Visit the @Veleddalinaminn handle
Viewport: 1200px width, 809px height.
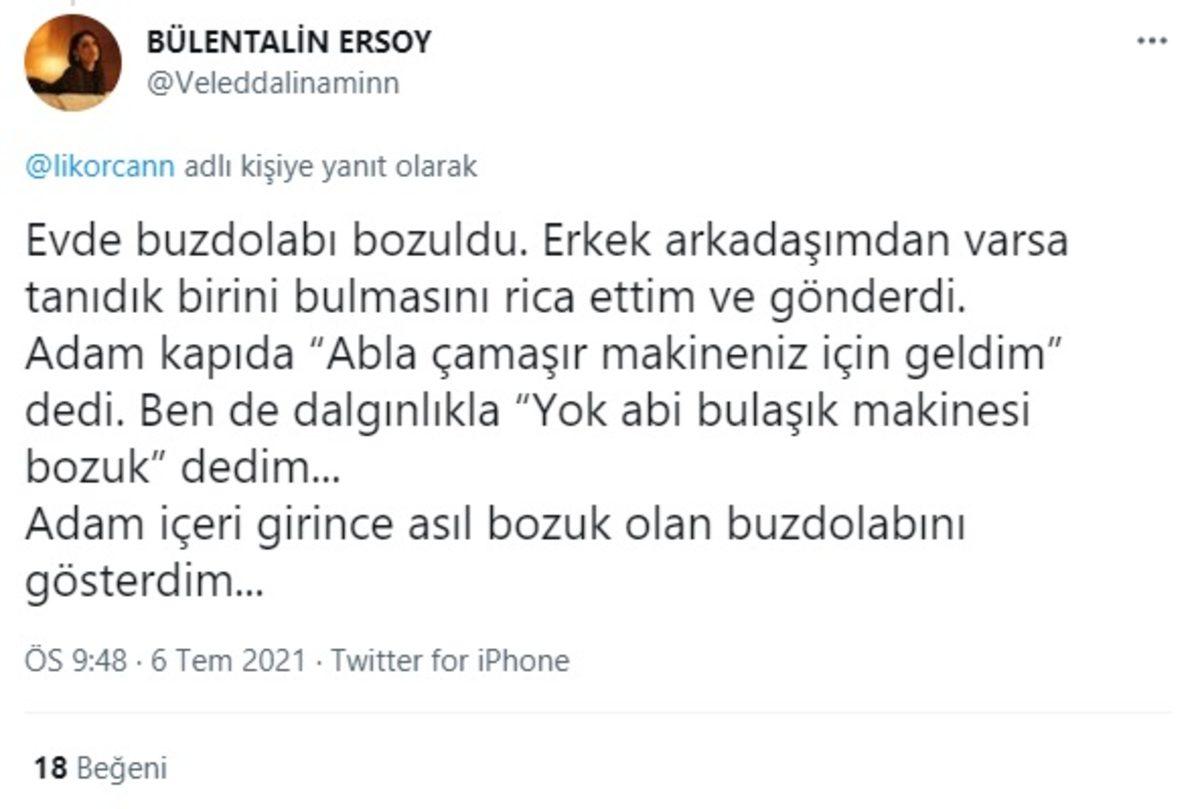tap(272, 83)
